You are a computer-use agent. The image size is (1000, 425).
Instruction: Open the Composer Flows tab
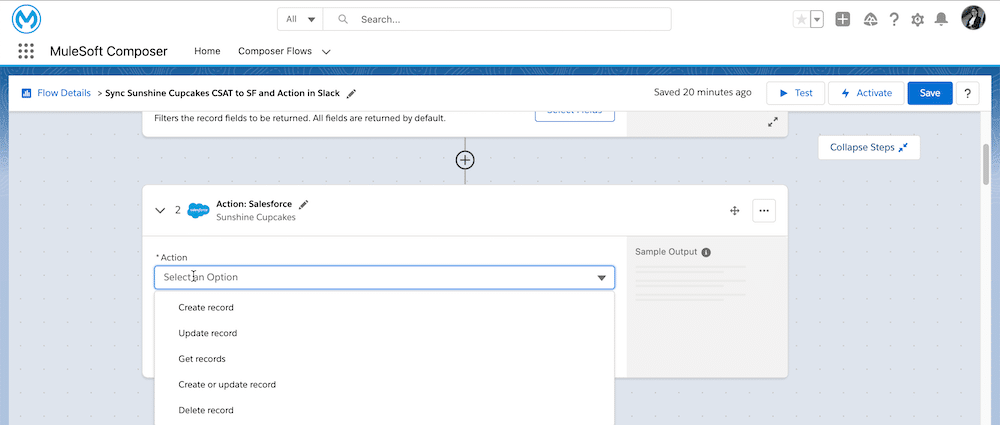tap(275, 51)
